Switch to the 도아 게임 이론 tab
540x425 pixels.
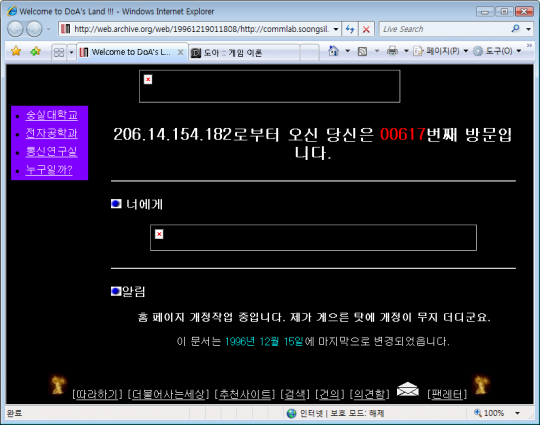click(245, 53)
